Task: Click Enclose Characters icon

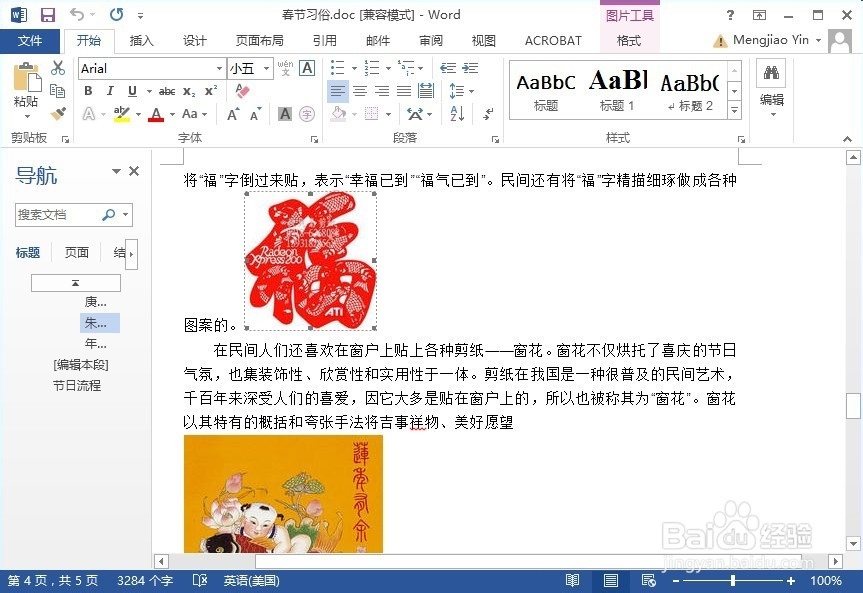Action: [x=307, y=114]
